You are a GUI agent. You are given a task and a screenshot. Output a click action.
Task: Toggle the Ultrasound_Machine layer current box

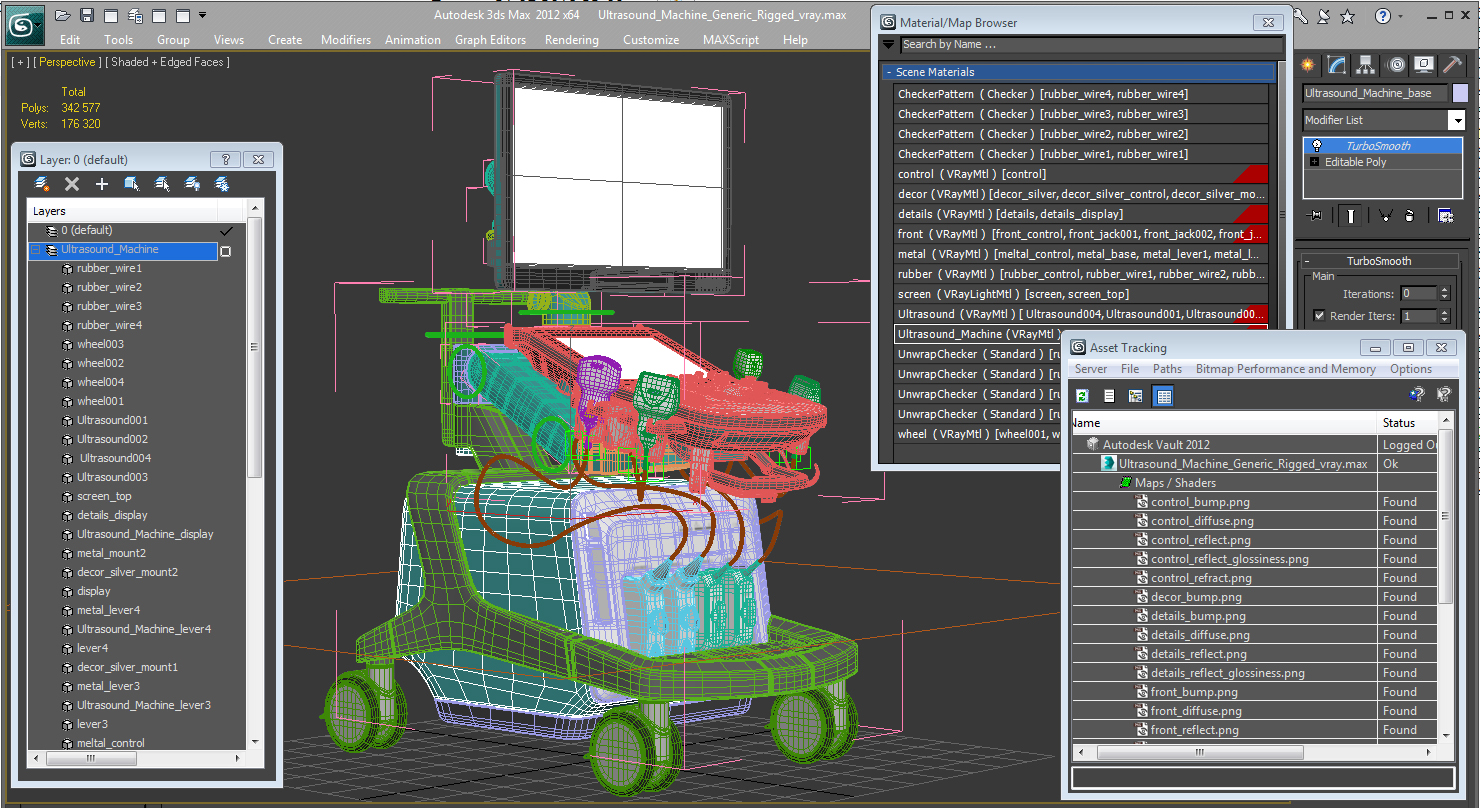coord(226,251)
